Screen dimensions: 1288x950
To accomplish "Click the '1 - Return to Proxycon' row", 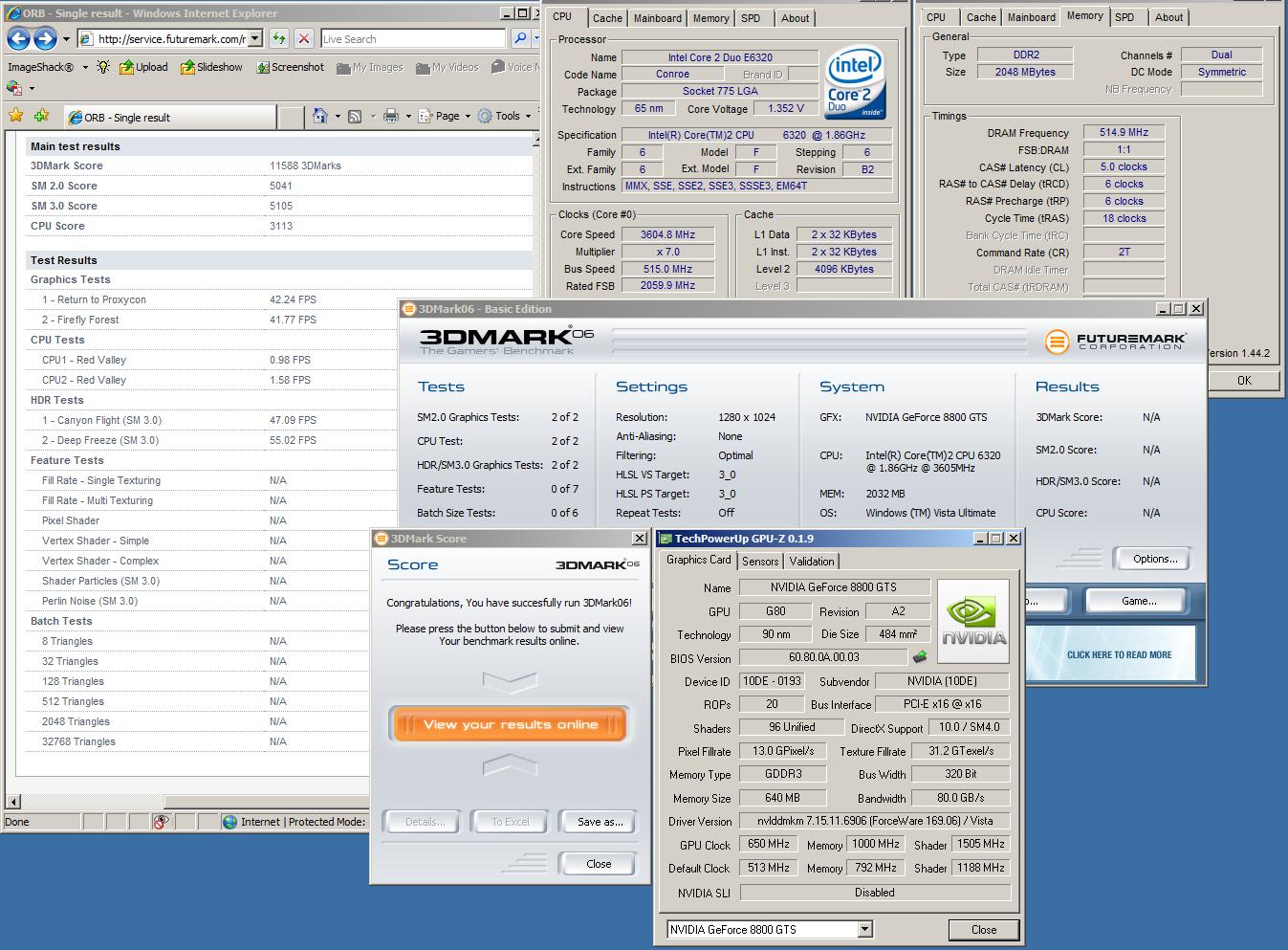I will (277, 299).
